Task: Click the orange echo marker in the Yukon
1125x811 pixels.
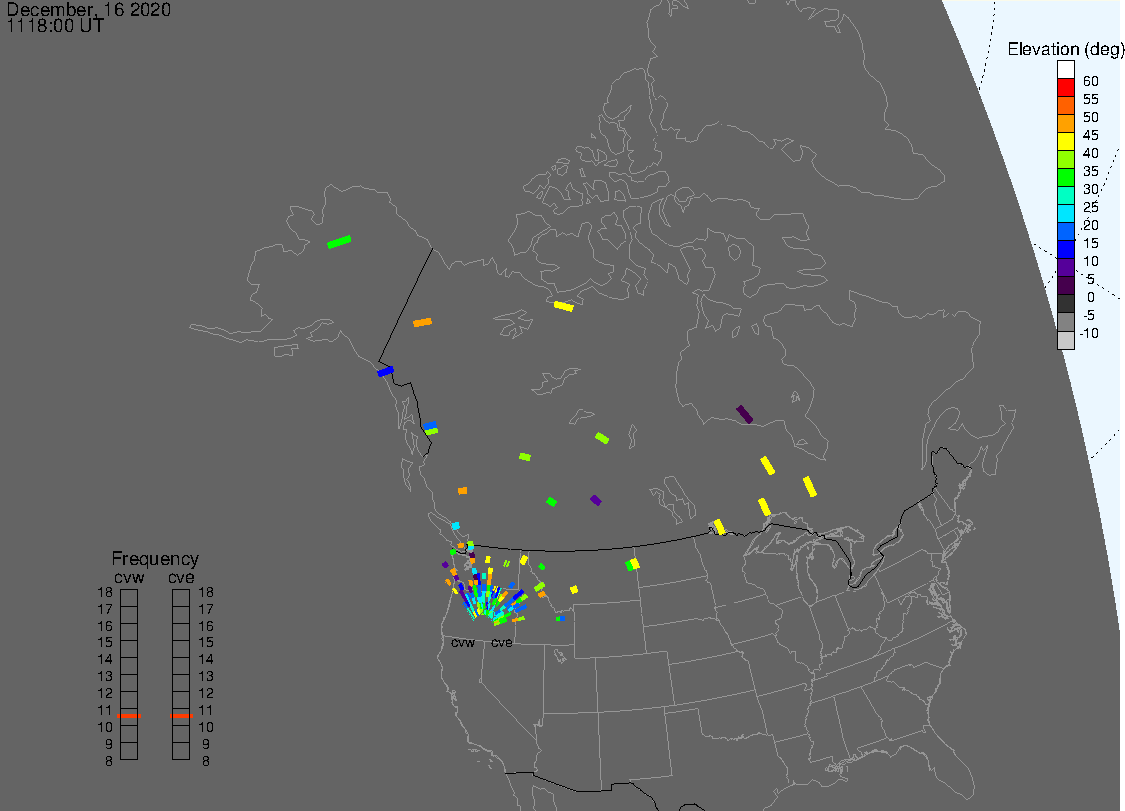Action: tap(423, 322)
